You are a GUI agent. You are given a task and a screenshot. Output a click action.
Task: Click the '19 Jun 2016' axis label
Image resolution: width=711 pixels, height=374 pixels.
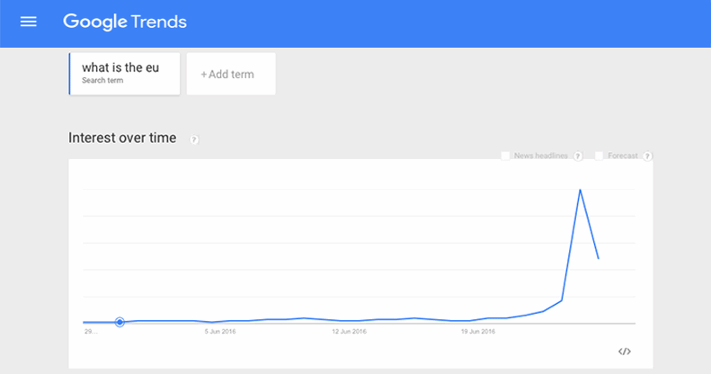click(478, 332)
